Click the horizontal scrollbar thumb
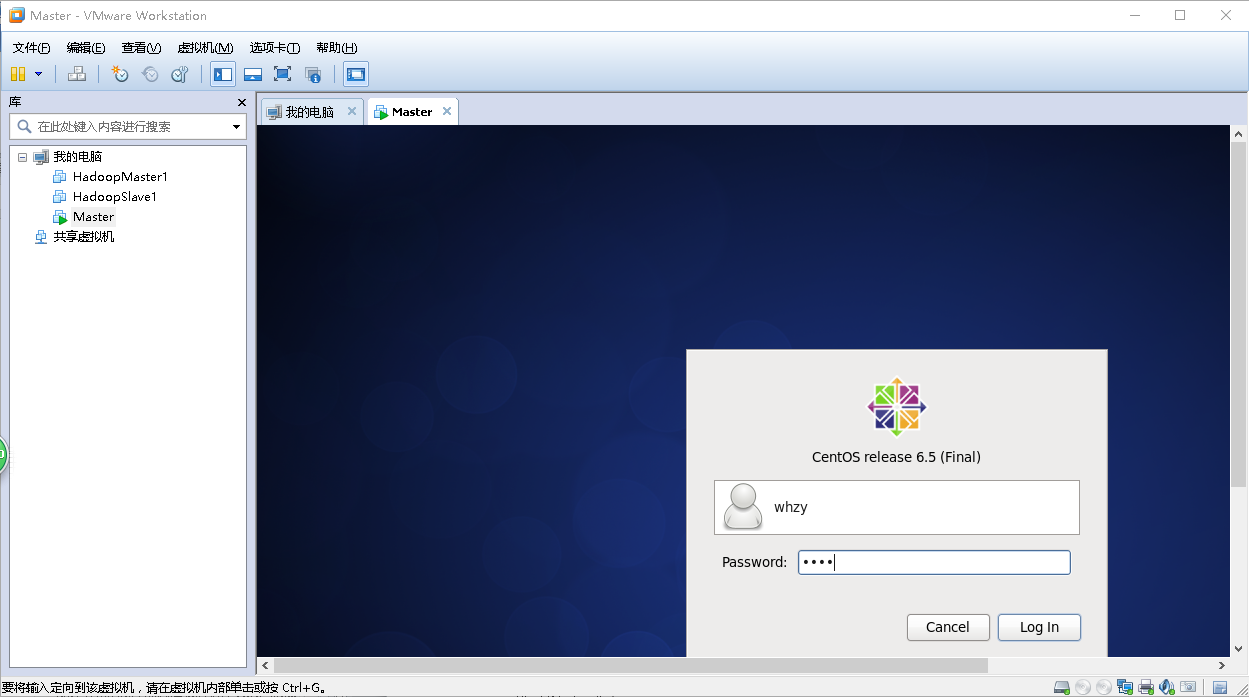Viewport: 1249px width, 697px height. click(630, 665)
